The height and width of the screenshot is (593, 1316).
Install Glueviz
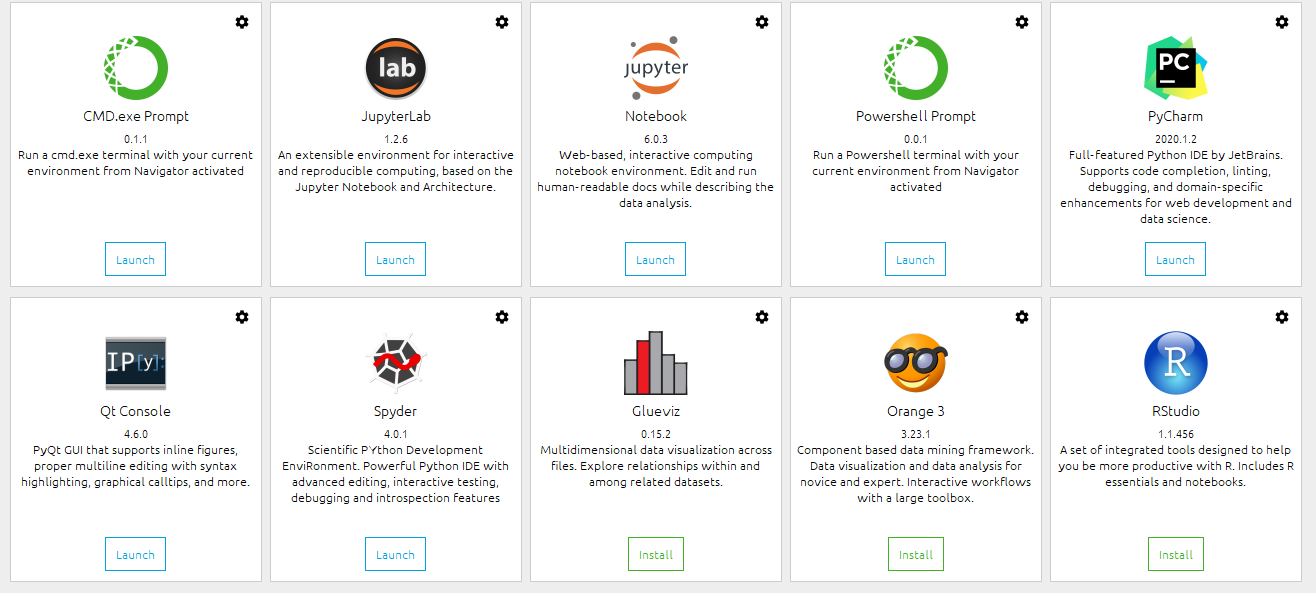tap(655, 554)
